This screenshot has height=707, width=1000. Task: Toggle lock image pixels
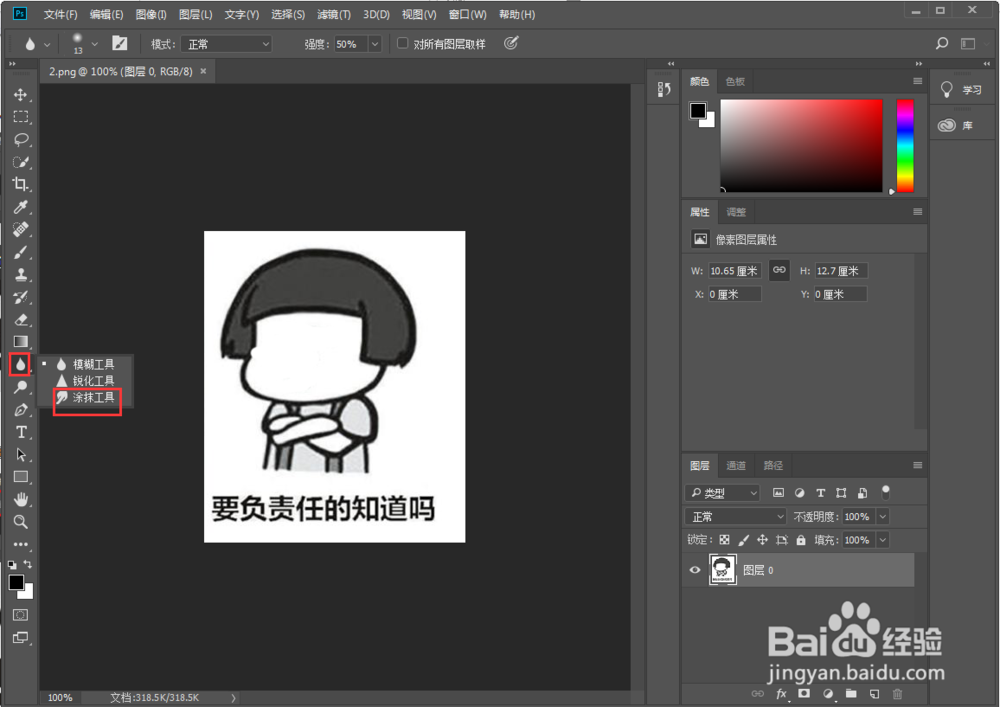coord(743,540)
